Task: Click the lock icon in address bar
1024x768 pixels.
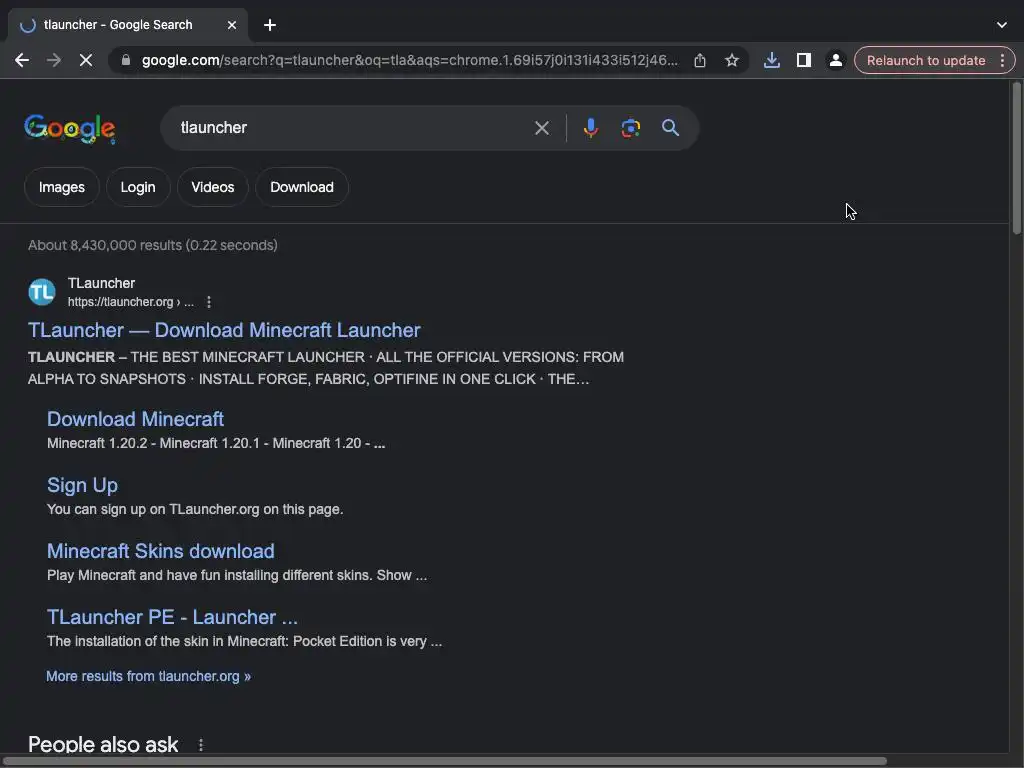Action: coord(126,61)
